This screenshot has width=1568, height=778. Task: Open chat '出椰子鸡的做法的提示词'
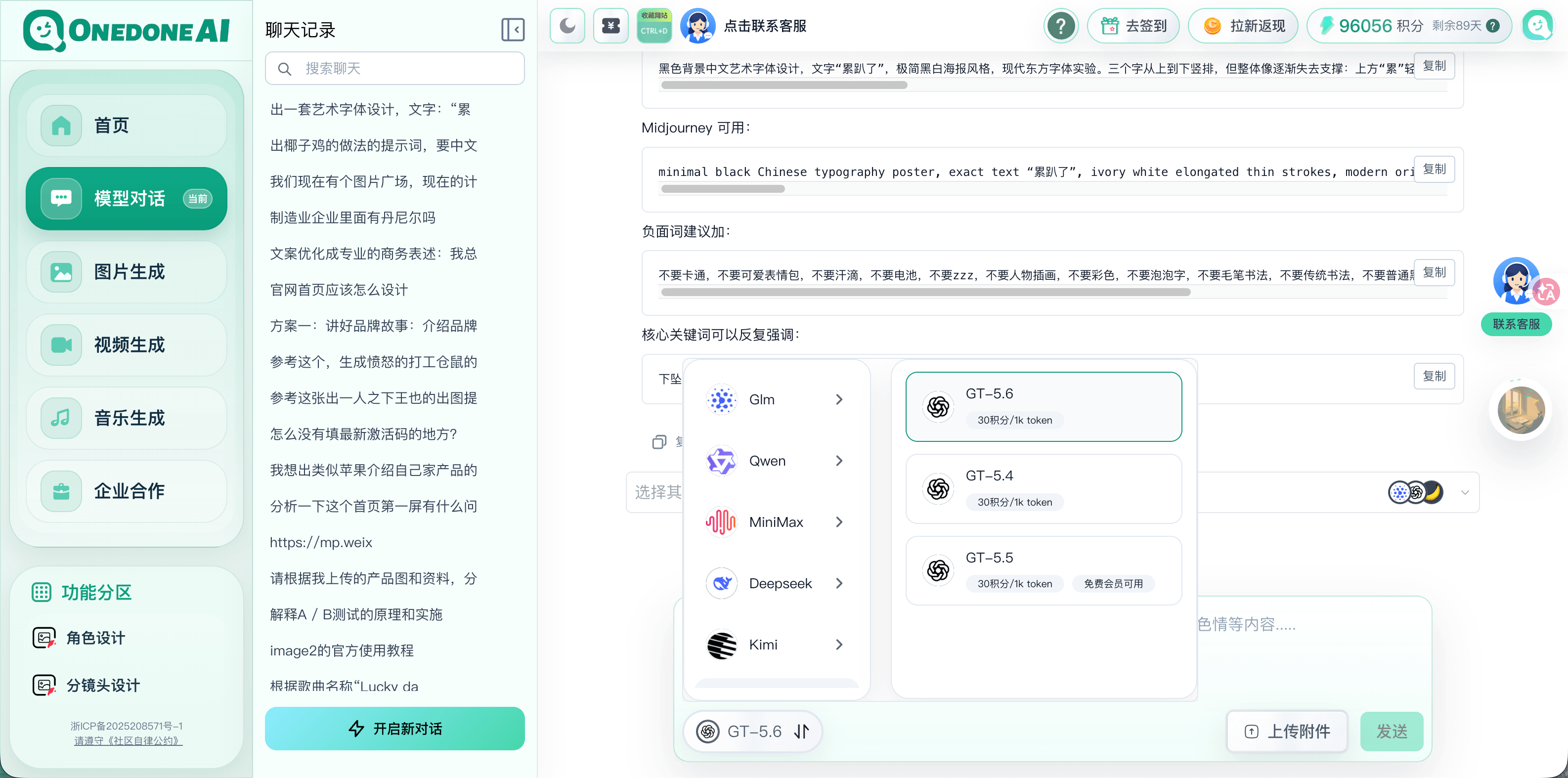click(374, 145)
